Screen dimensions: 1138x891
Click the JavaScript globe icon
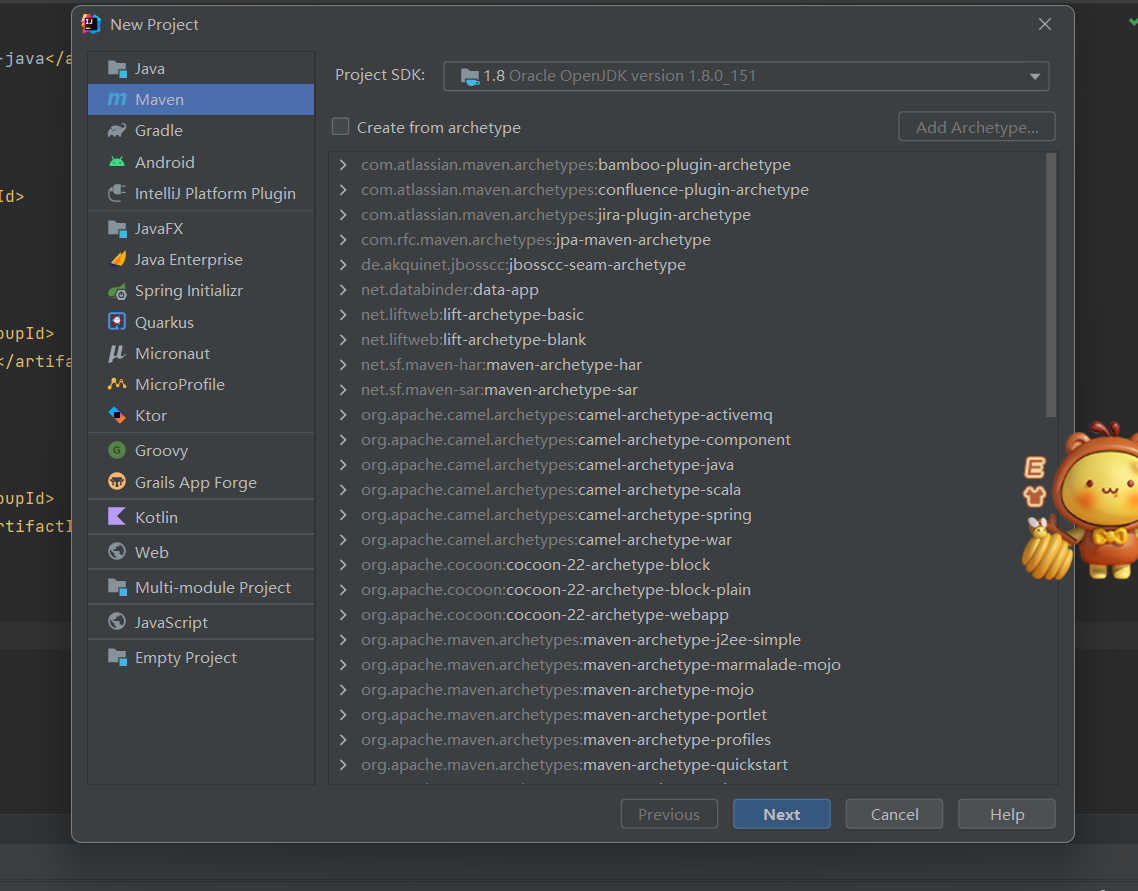click(117, 622)
